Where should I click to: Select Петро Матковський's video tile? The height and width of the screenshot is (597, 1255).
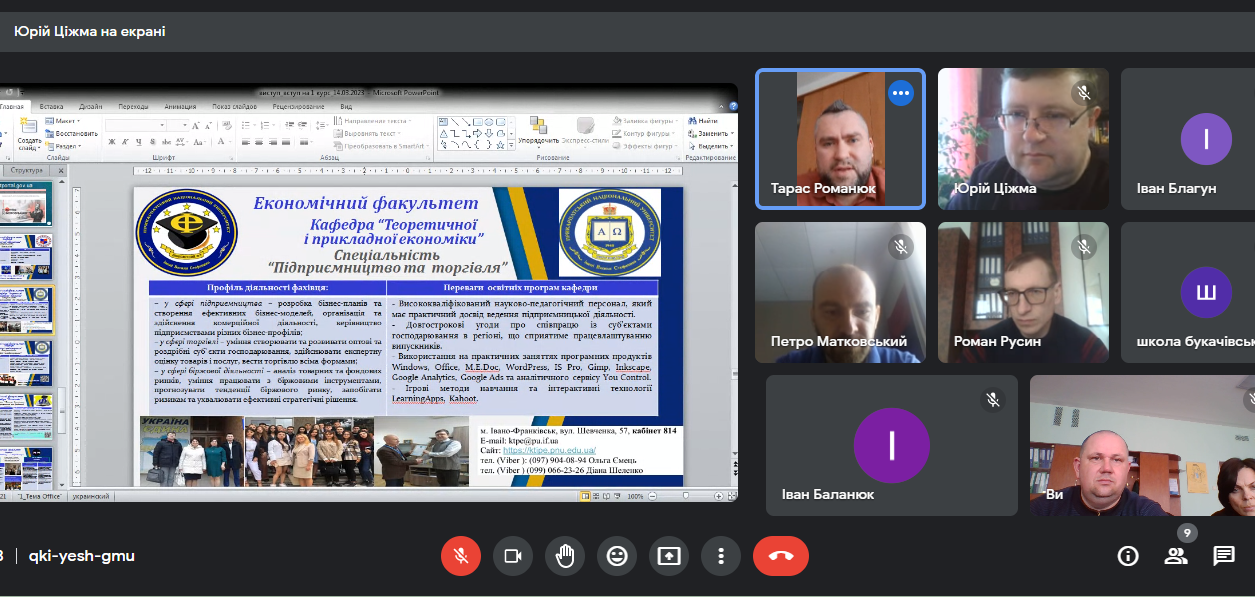point(840,292)
